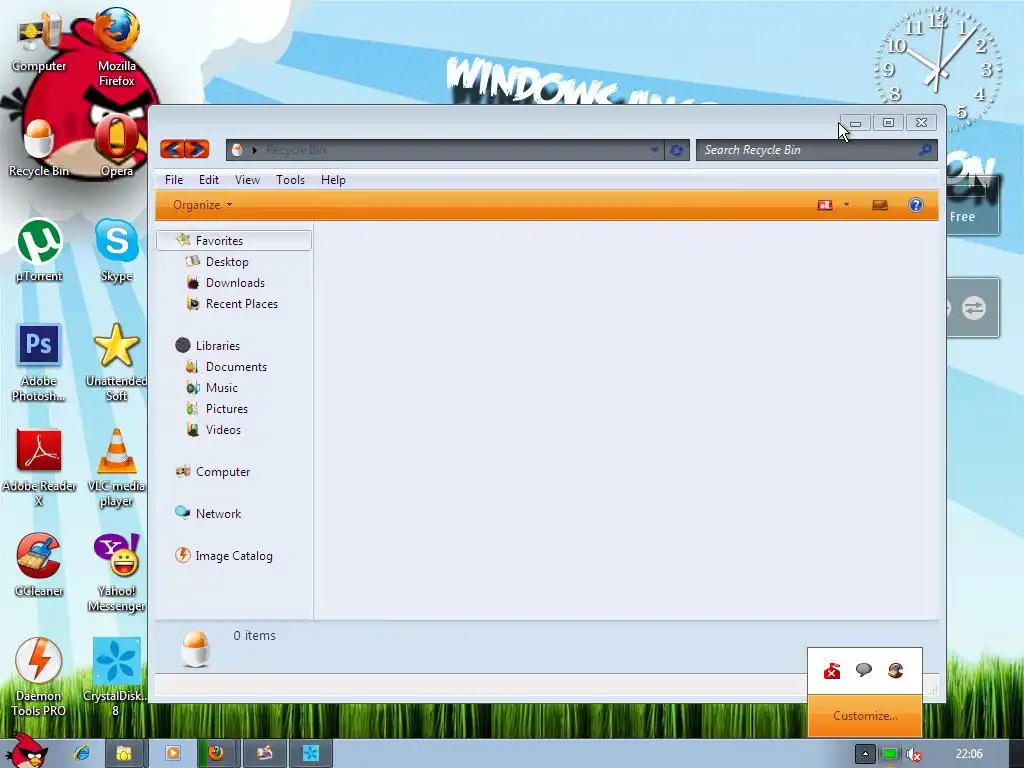
Task: Click the "0 items" details pane text
Action: click(255, 635)
